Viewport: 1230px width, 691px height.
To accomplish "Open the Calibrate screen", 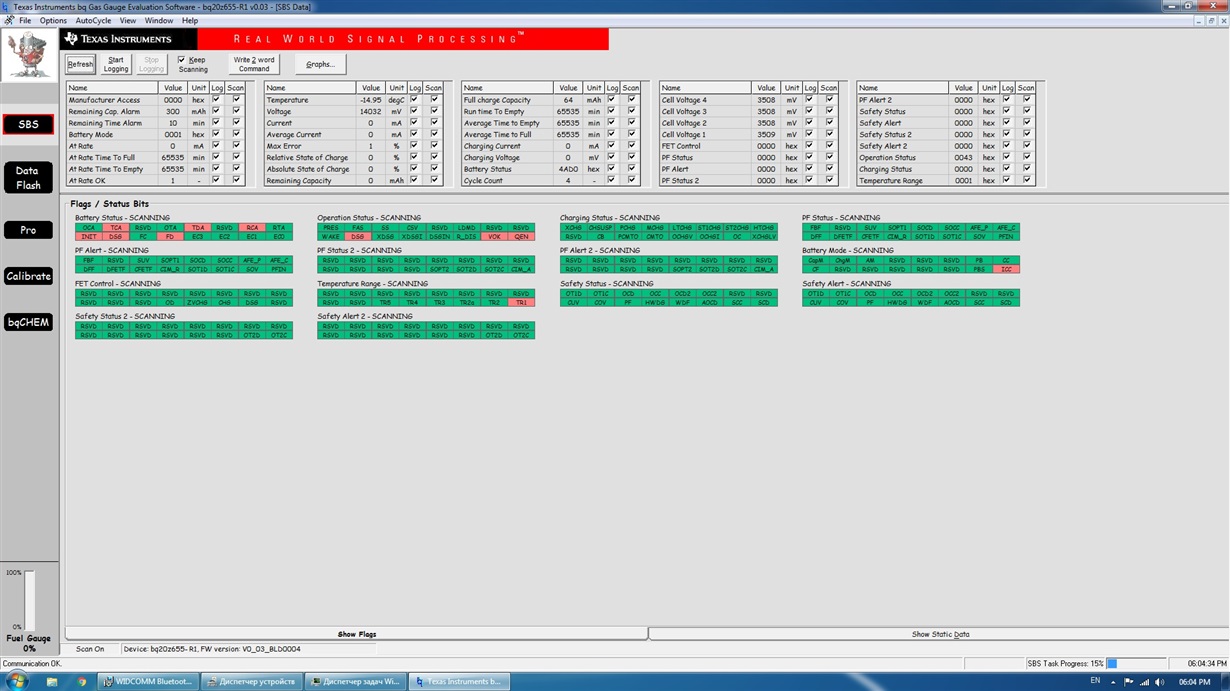I will pyautogui.click(x=28, y=276).
